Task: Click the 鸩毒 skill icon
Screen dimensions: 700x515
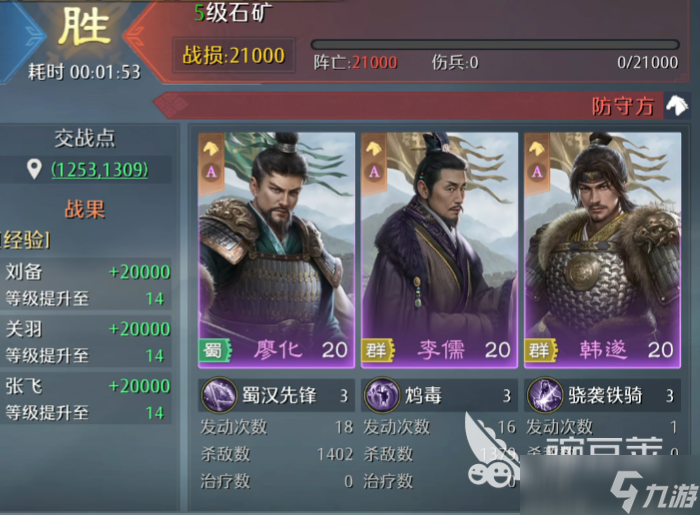Action: pos(382,395)
